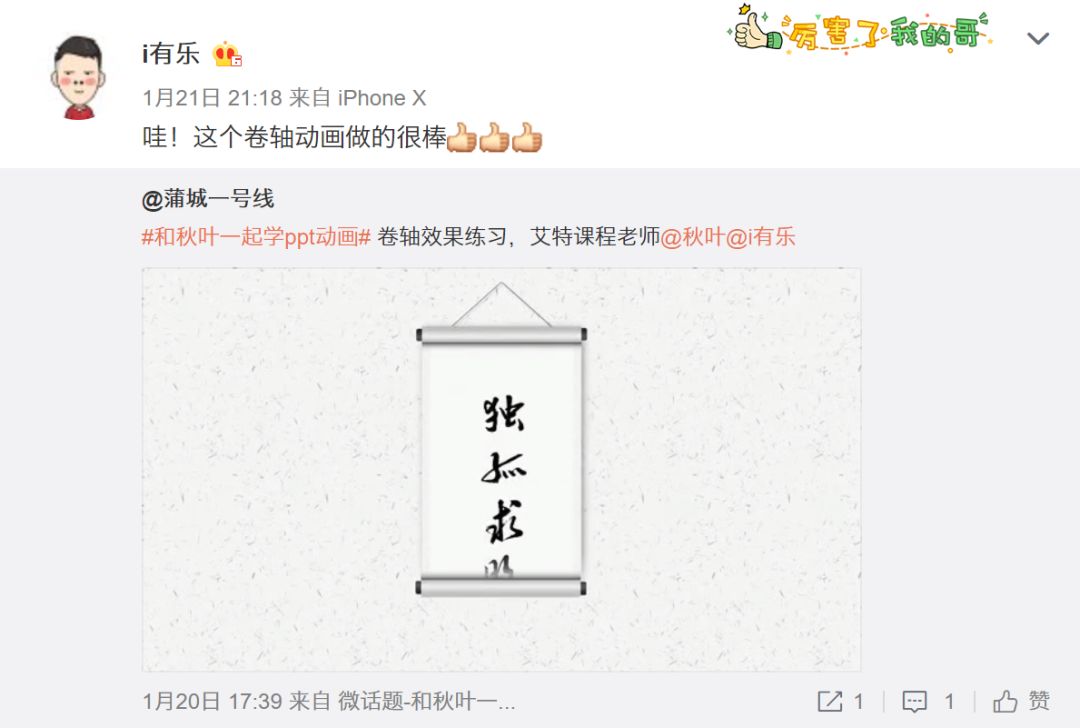This screenshot has height=728, width=1080.
Task: Expand the post options chevron
Action: tap(1038, 39)
